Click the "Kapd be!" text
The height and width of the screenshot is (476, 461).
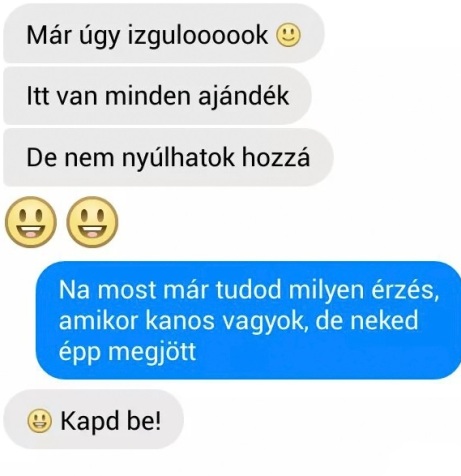point(111,421)
